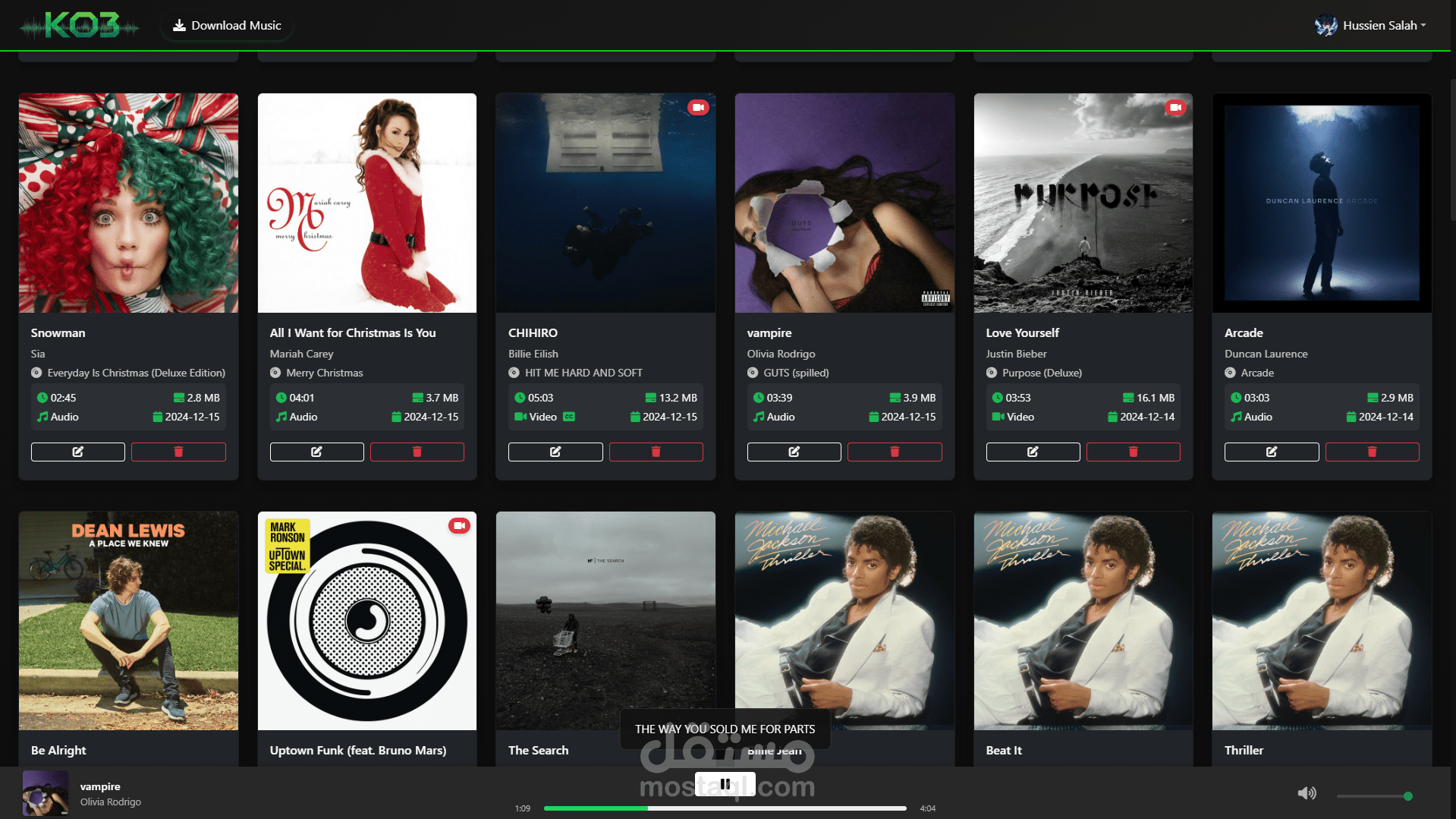Edit the vampire track card

pos(794,452)
